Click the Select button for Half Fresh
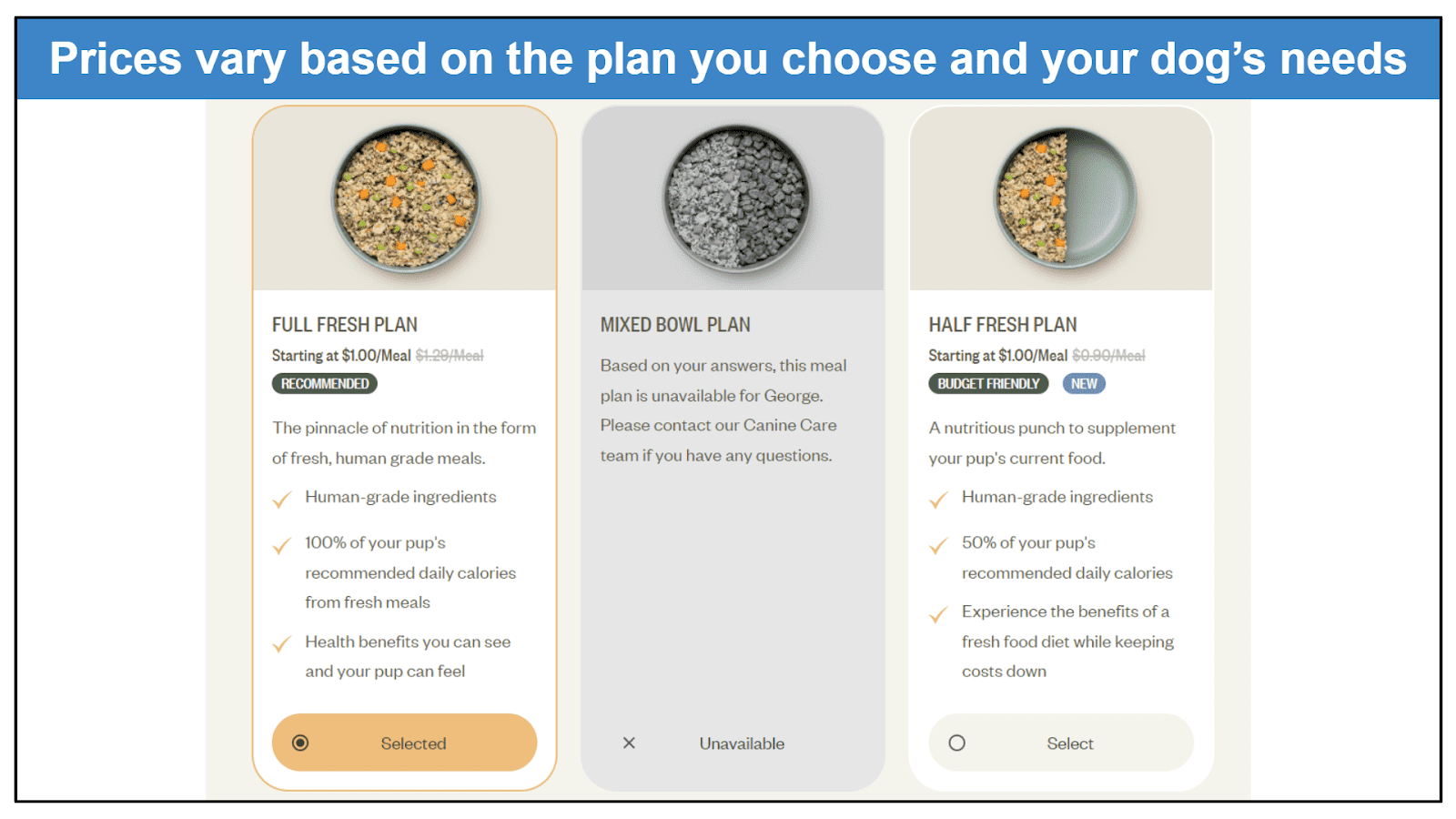 1061,743
